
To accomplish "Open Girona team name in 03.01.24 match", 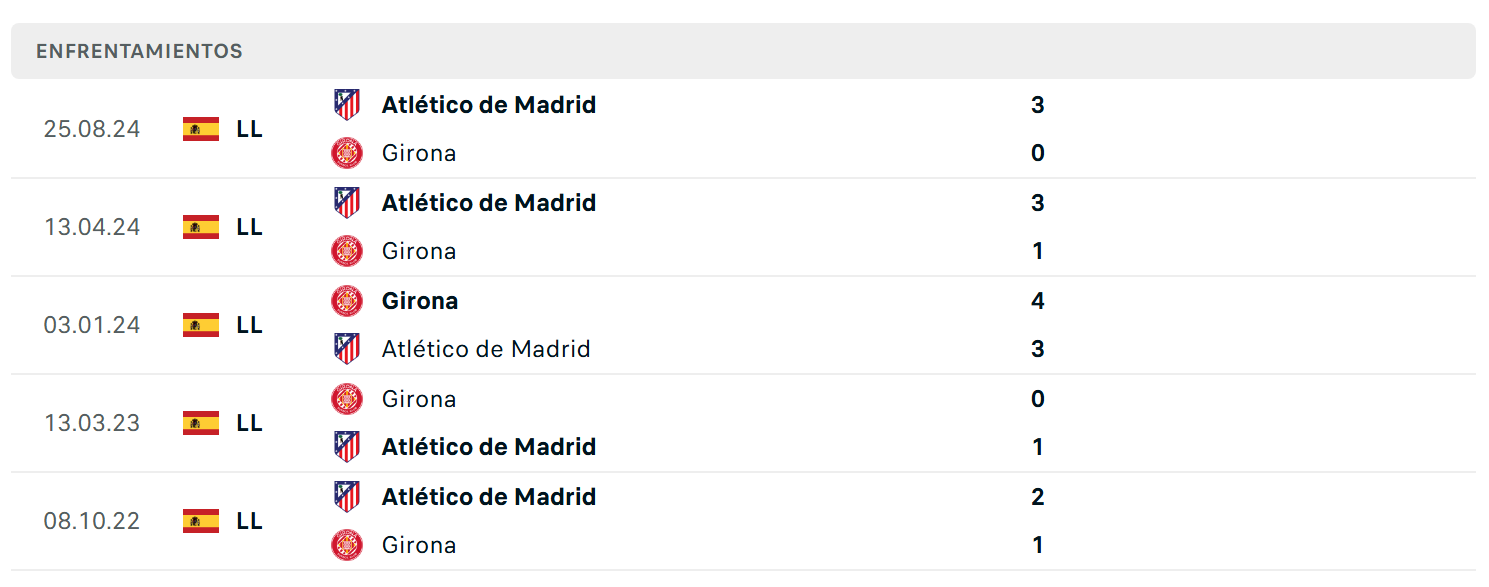I will 420,301.
